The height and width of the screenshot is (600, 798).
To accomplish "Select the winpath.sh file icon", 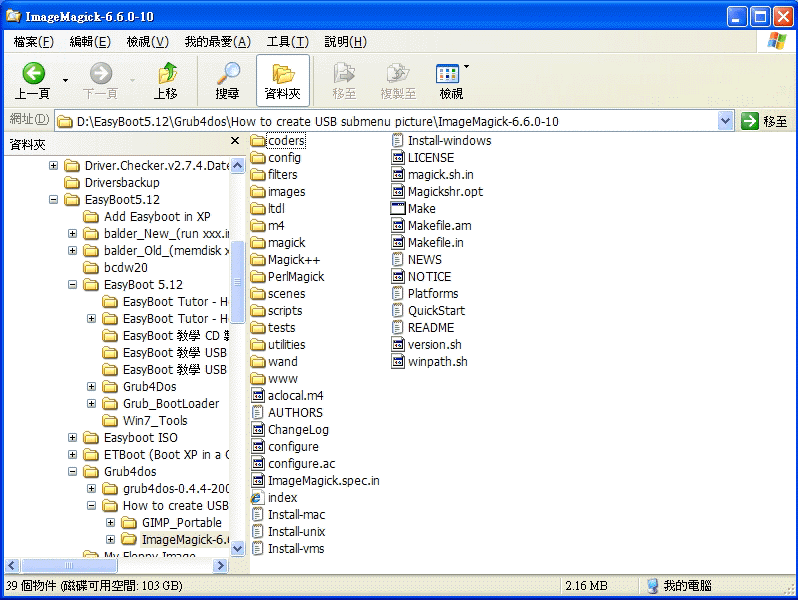I will point(398,362).
